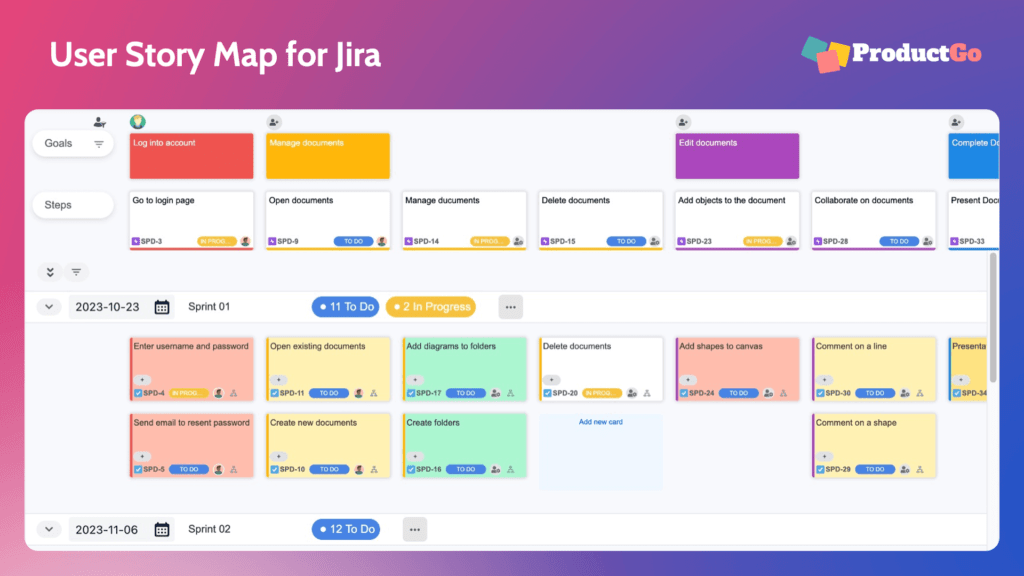Viewport: 1024px width, 576px height.
Task: Open calendar picker for Sprint 01 date
Action: (x=162, y=307)
